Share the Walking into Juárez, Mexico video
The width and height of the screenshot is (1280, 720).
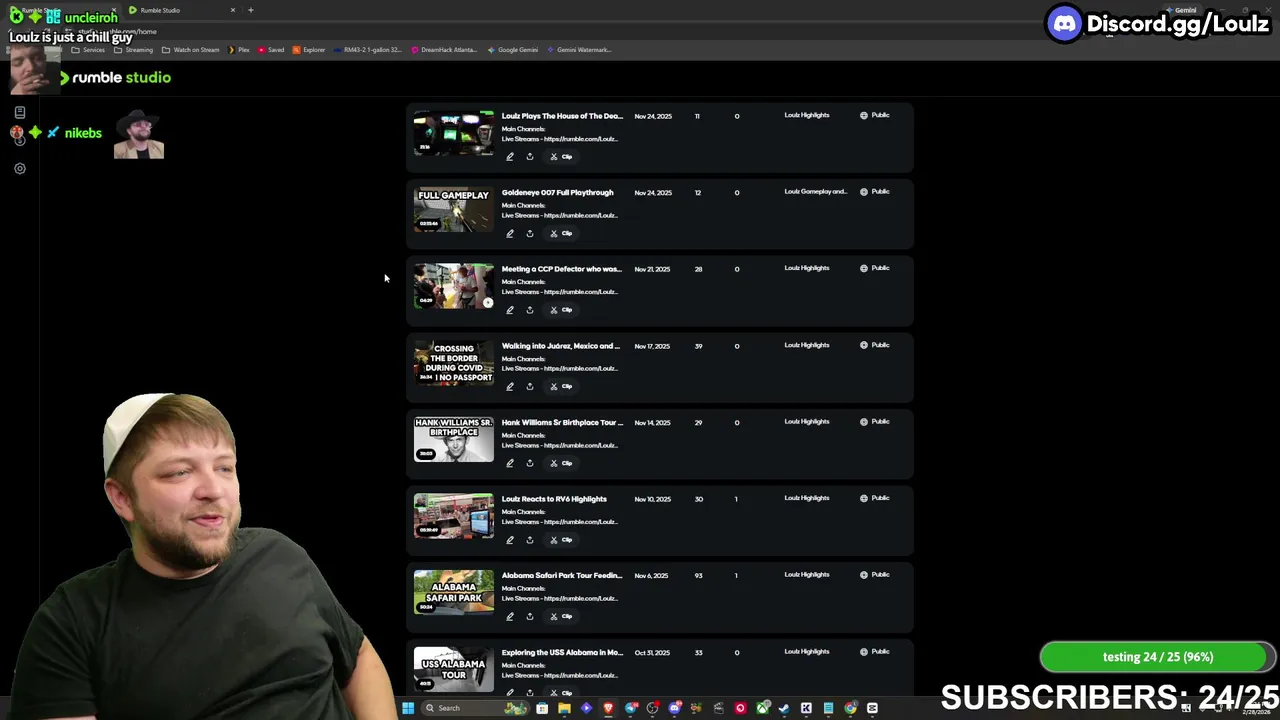530,387
